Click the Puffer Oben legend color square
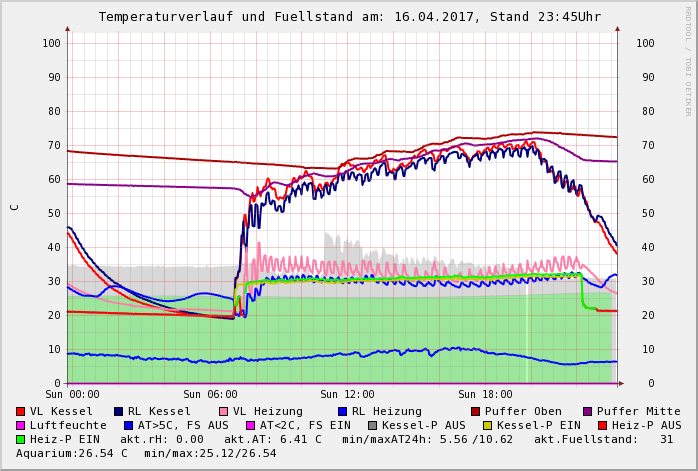This screenshot has height=471, width=698. [x=475, y=412]
